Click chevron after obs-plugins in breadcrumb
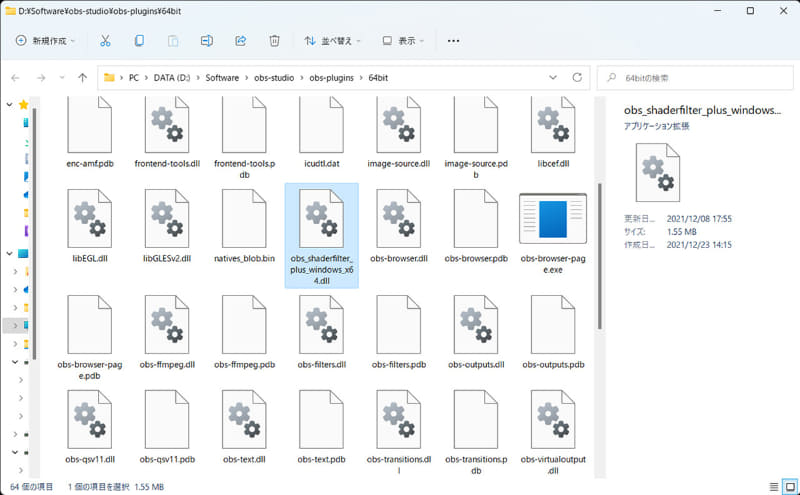The width and height of the screenshot is (800, 495). [361, 78]
